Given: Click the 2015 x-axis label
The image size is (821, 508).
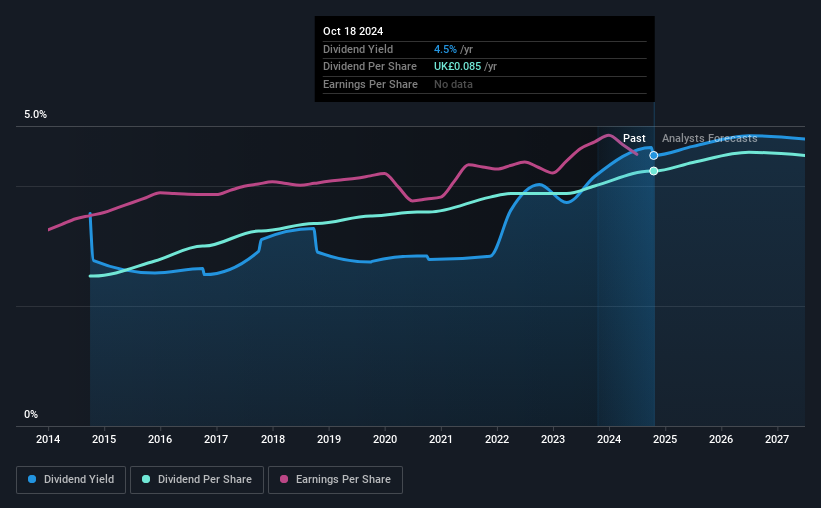Looking at the screenshot, I should [x=104, y=439].
